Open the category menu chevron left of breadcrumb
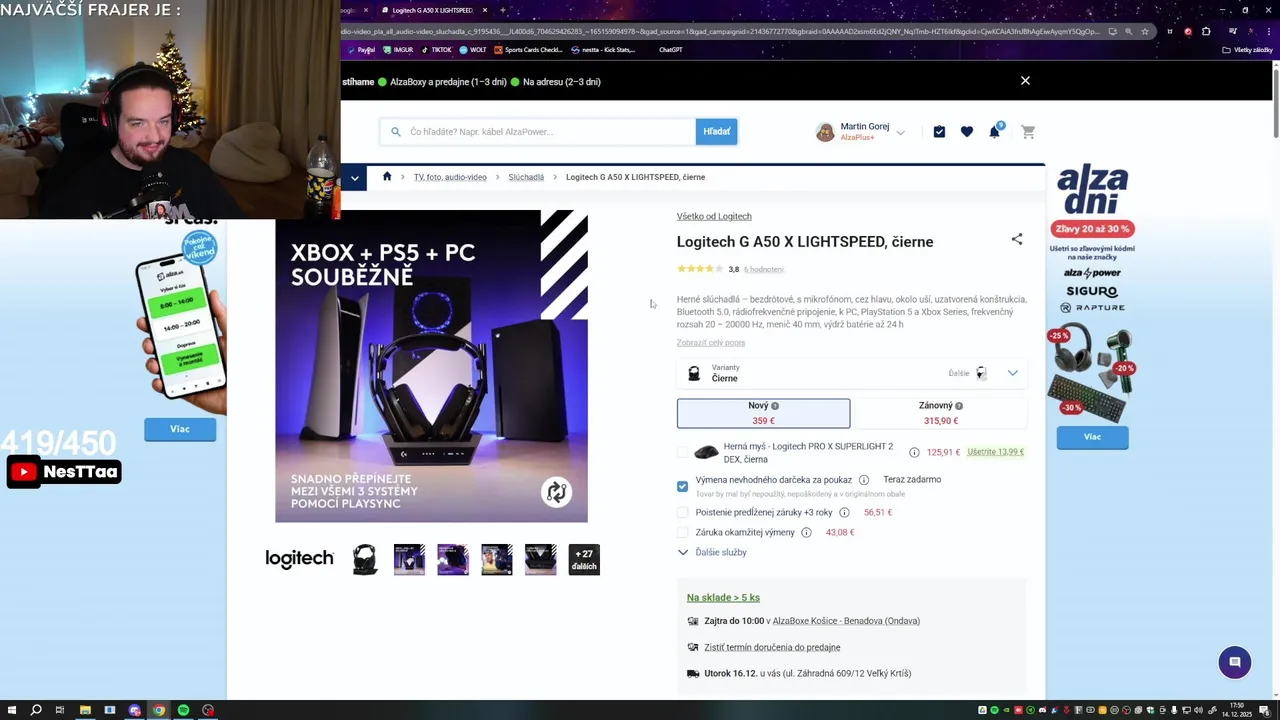 pyautogui.click(x=354, y=178)
